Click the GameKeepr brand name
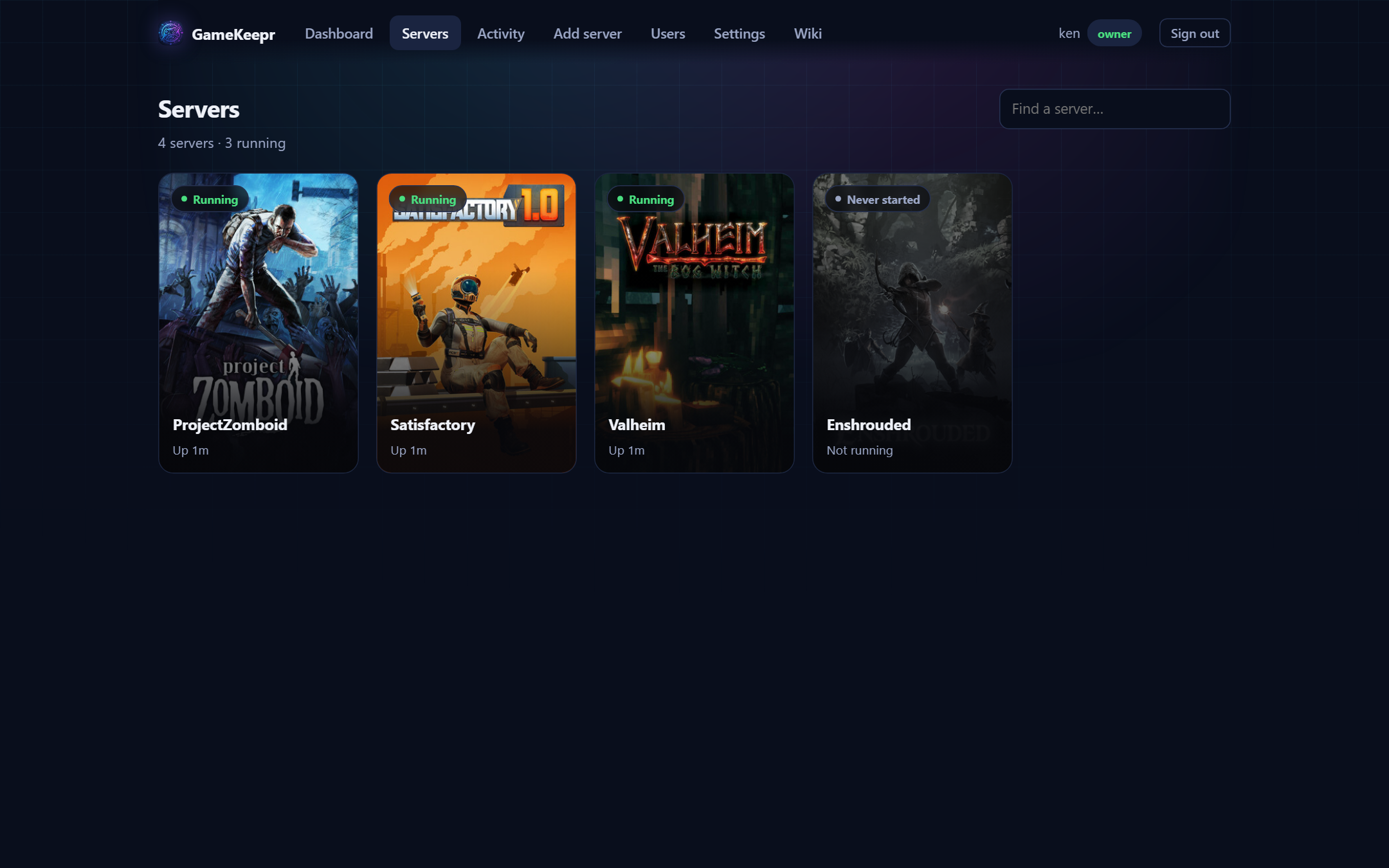The width and height of the screenshot is (1389, 868). [233, 34]
